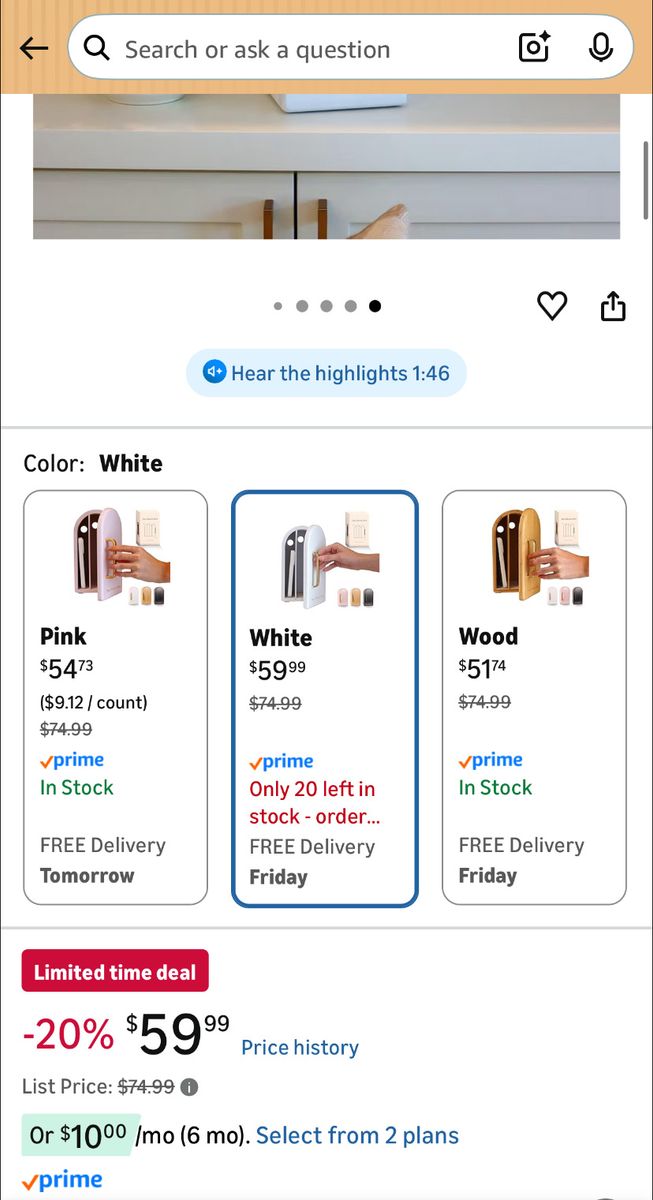The image size is (653, 1200).
Task: Open Select from 2 plans link
Action: tap(357, 1136)
